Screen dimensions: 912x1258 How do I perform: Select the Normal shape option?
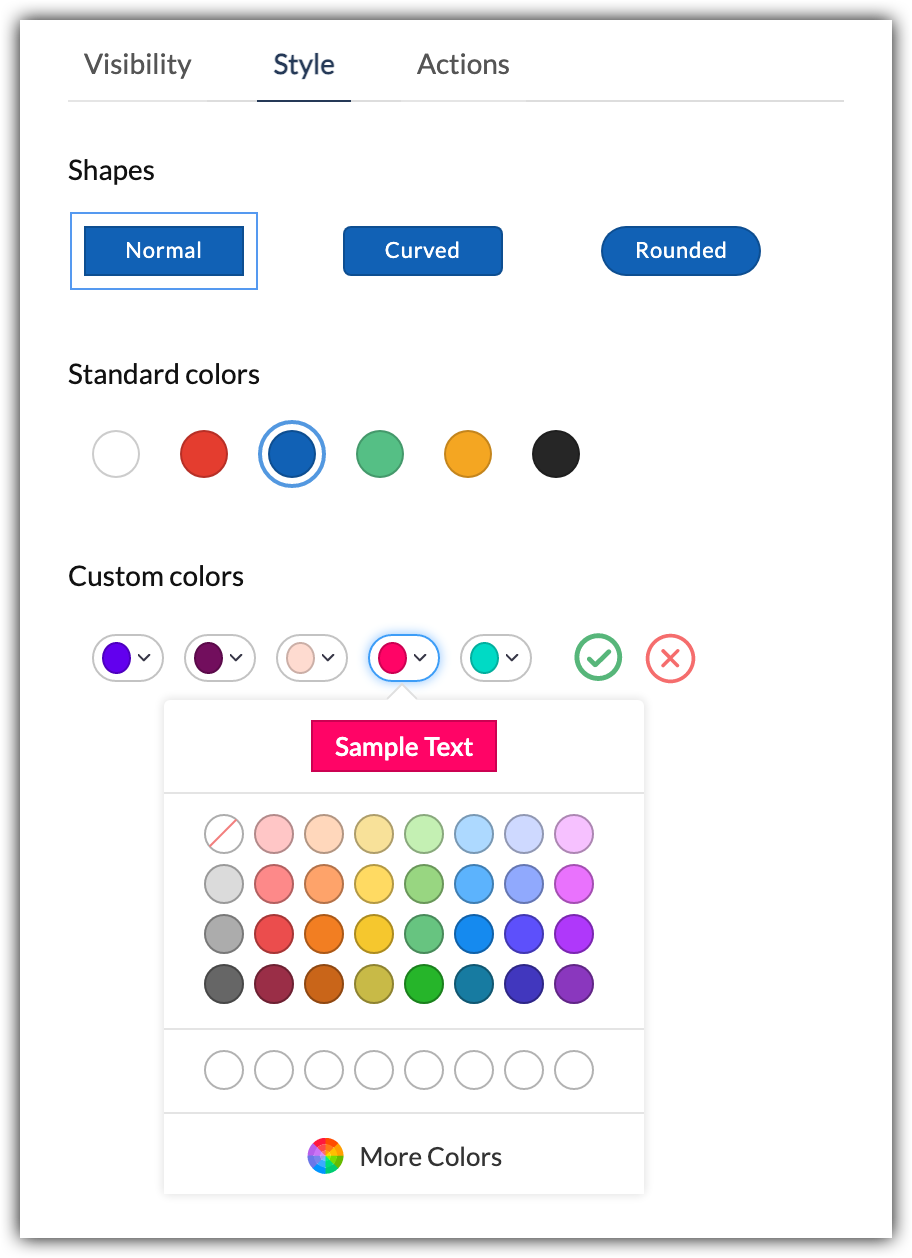pos(164,250)
